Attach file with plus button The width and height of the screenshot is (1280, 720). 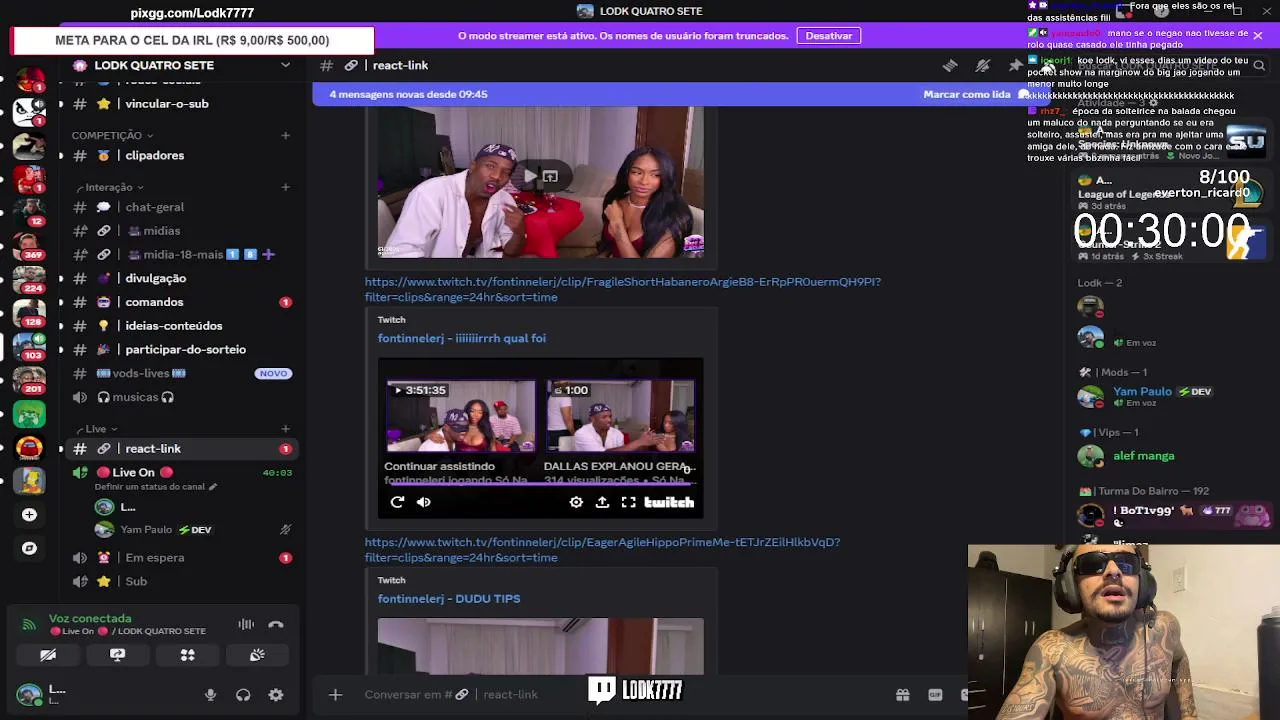coord(335,695)
